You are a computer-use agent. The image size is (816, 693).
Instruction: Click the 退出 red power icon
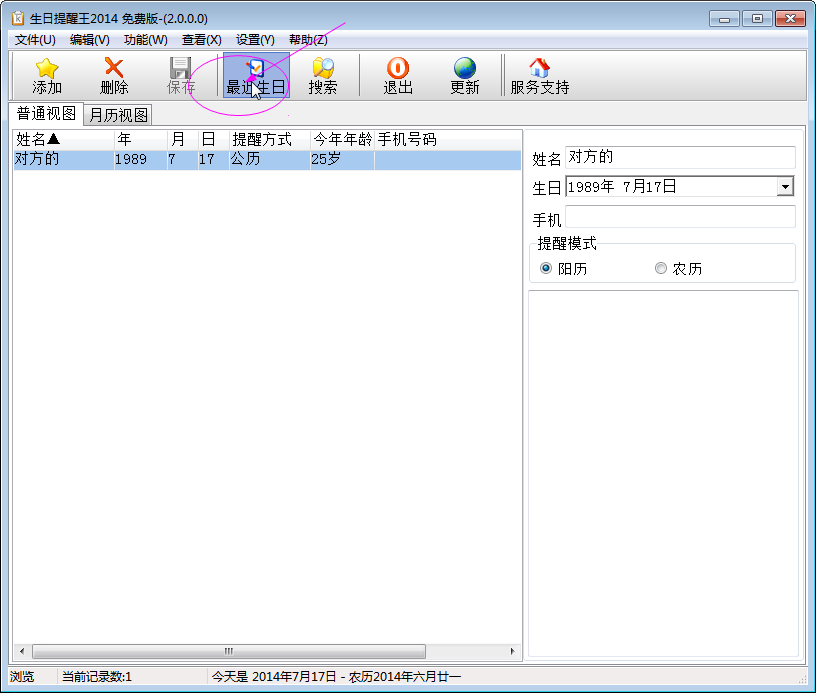[x=398, y=68]
